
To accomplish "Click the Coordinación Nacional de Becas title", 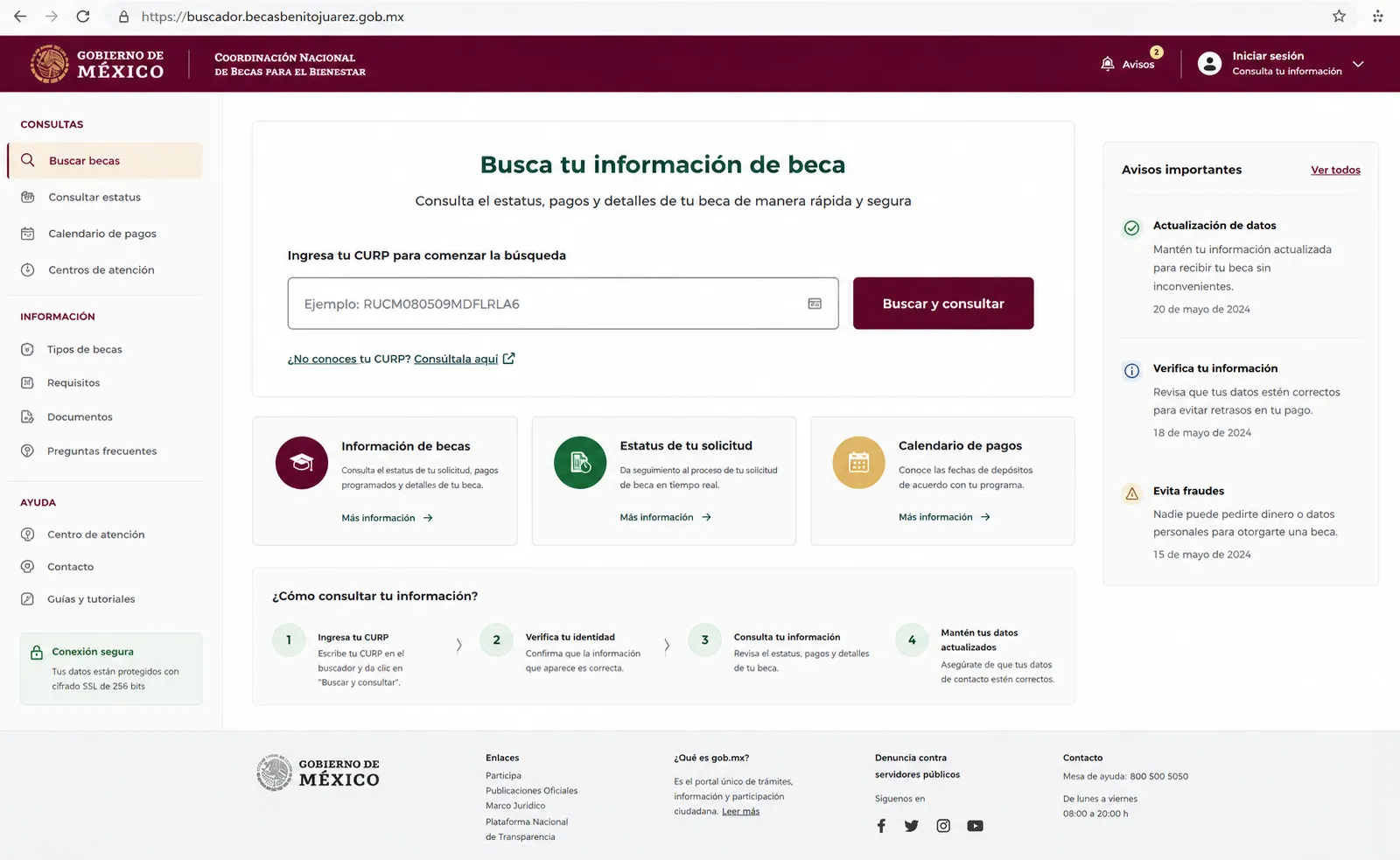I will [290, 64].
